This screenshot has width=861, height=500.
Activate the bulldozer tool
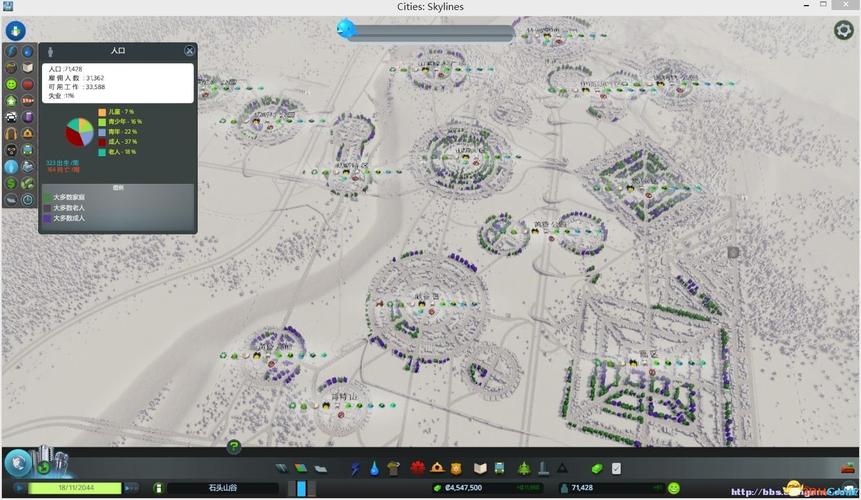pos(849,468)
